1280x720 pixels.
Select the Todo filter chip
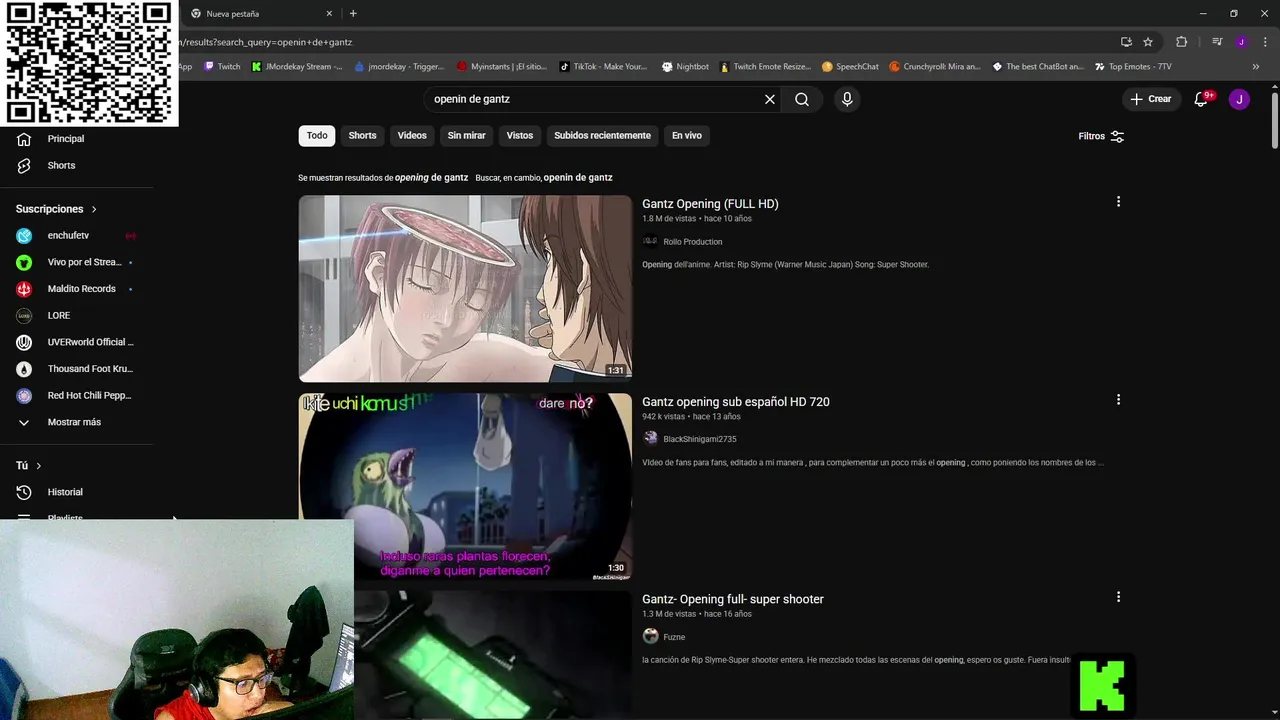coord(317,136)
